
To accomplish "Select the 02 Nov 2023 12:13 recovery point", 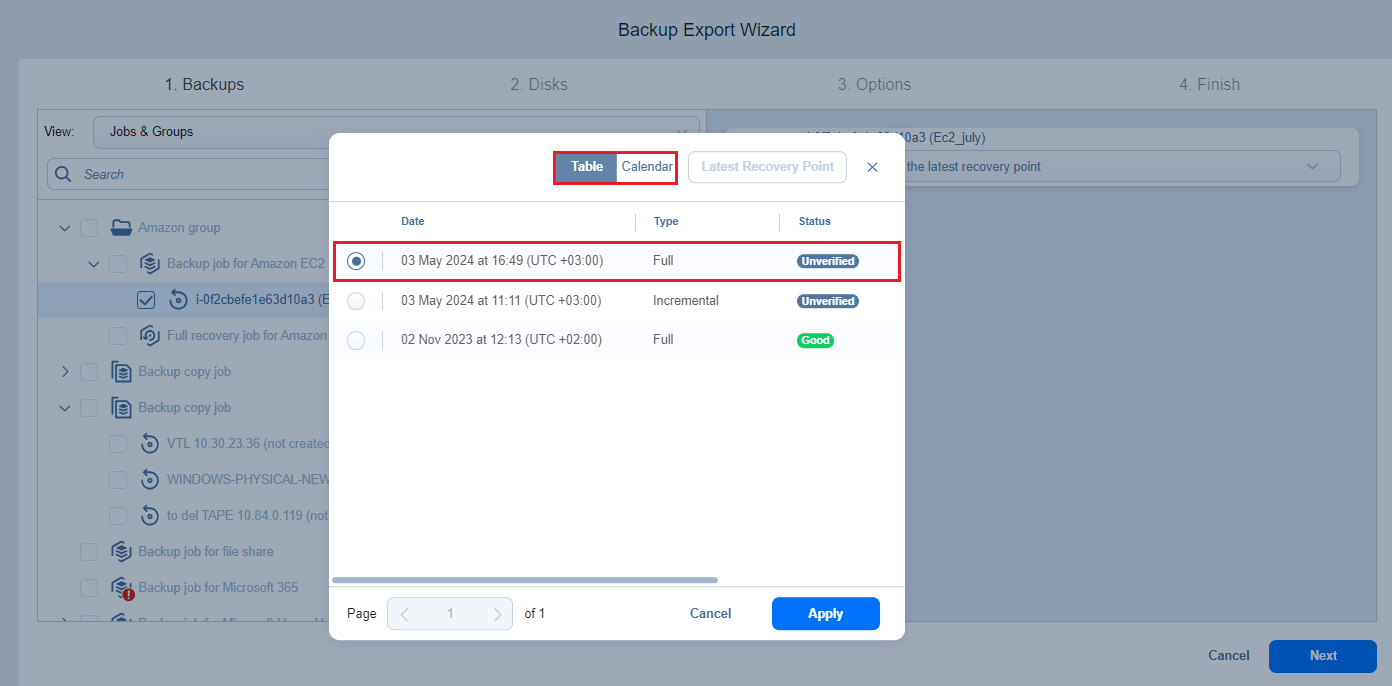I will (x=356, y=340).
